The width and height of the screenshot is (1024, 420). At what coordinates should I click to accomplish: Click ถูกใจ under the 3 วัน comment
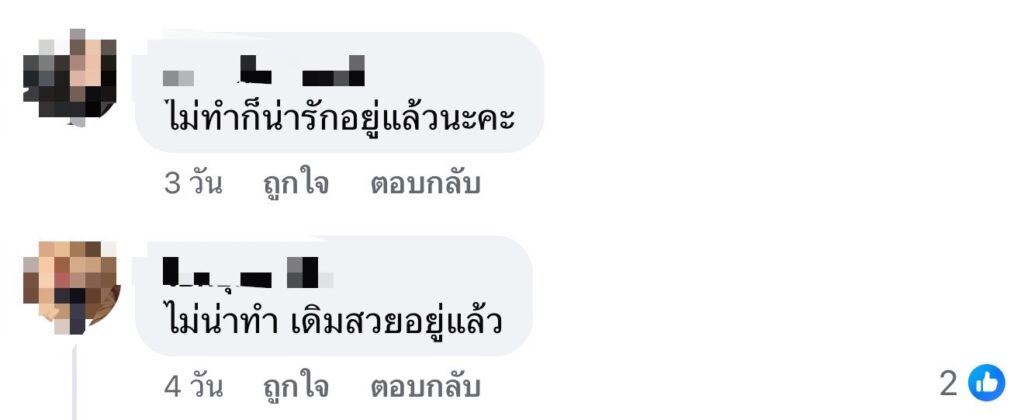point(295,184)
